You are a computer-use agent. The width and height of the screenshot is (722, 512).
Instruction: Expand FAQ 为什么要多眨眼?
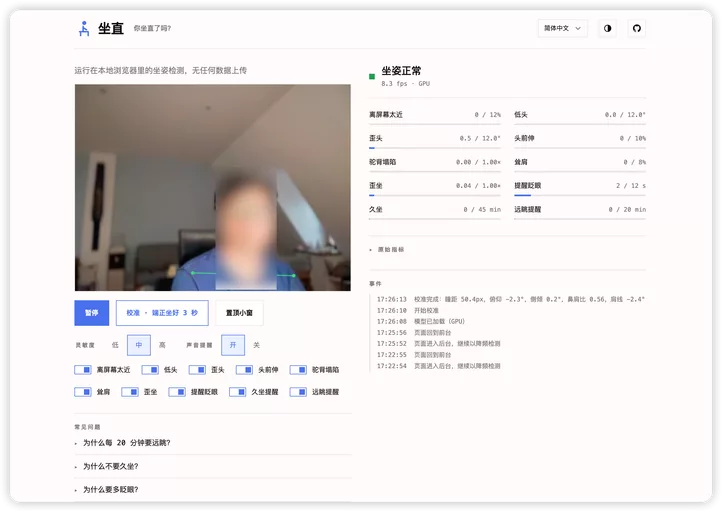point(213,489)
